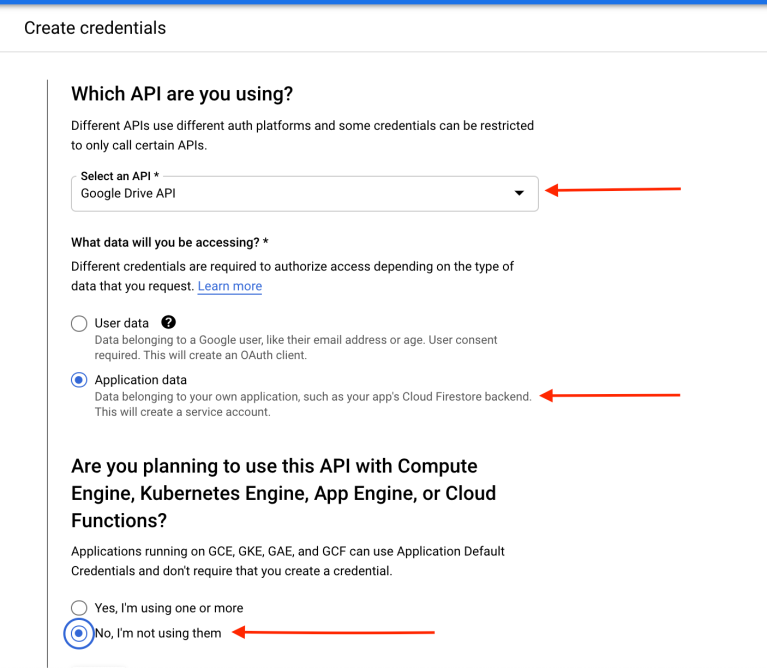
Task: Click the red arrow beside Application data description
Action: (610, 395)
